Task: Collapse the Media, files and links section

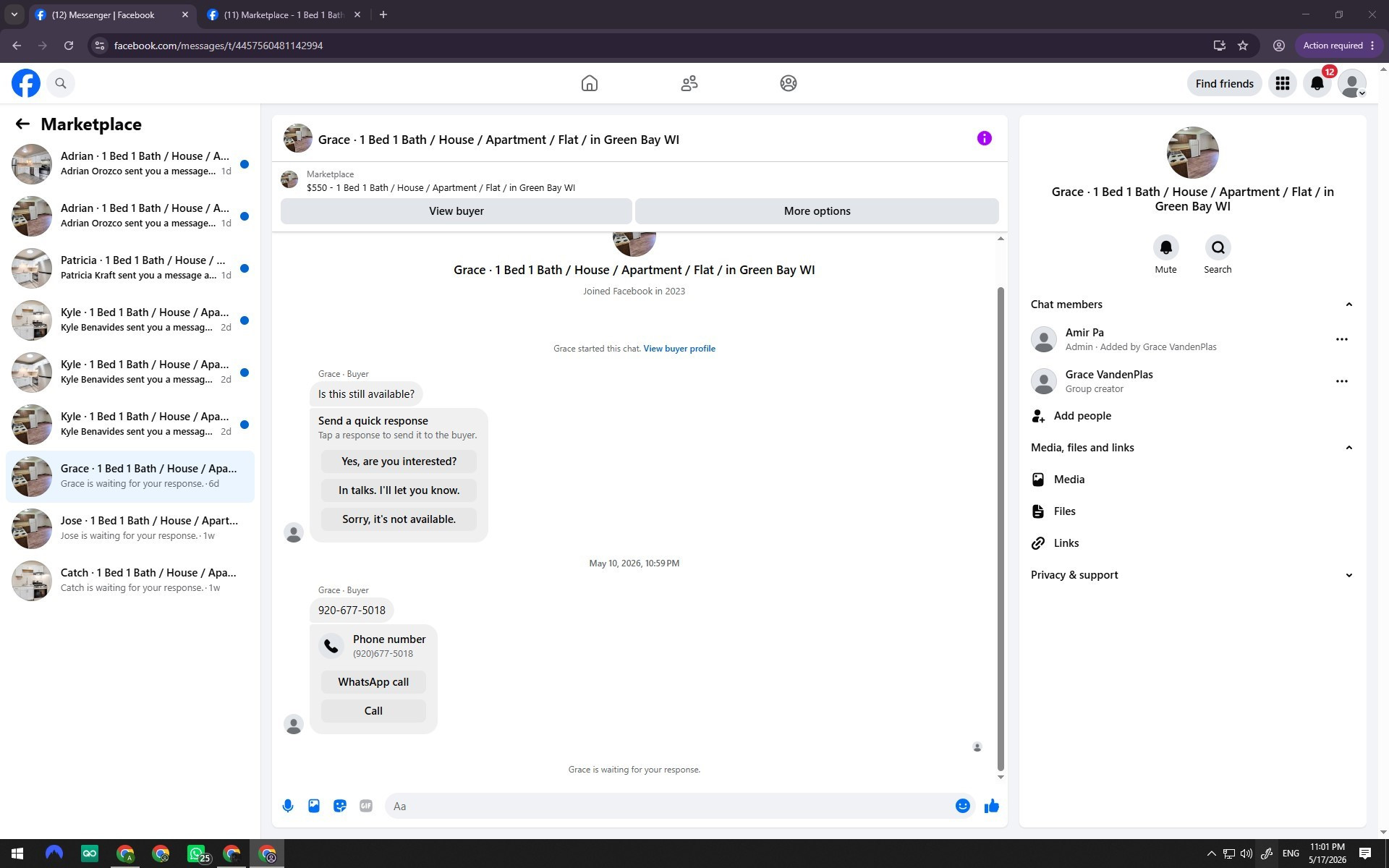Action: point(1348,448)
